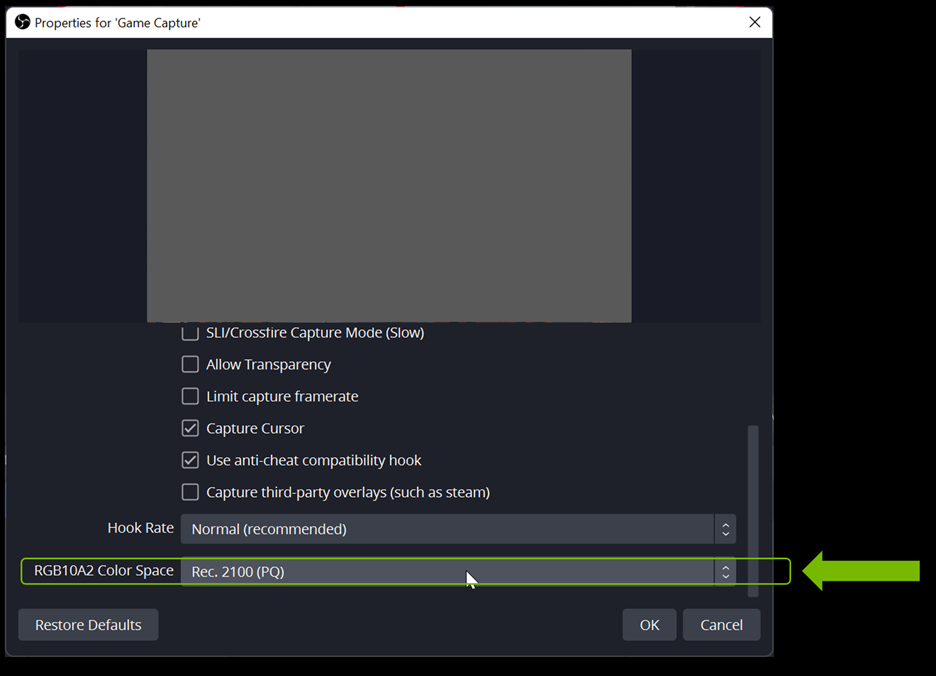Viewport: 936px width, 676px height.
Task: Select the Hook Rate label
Action: [140, 528]
